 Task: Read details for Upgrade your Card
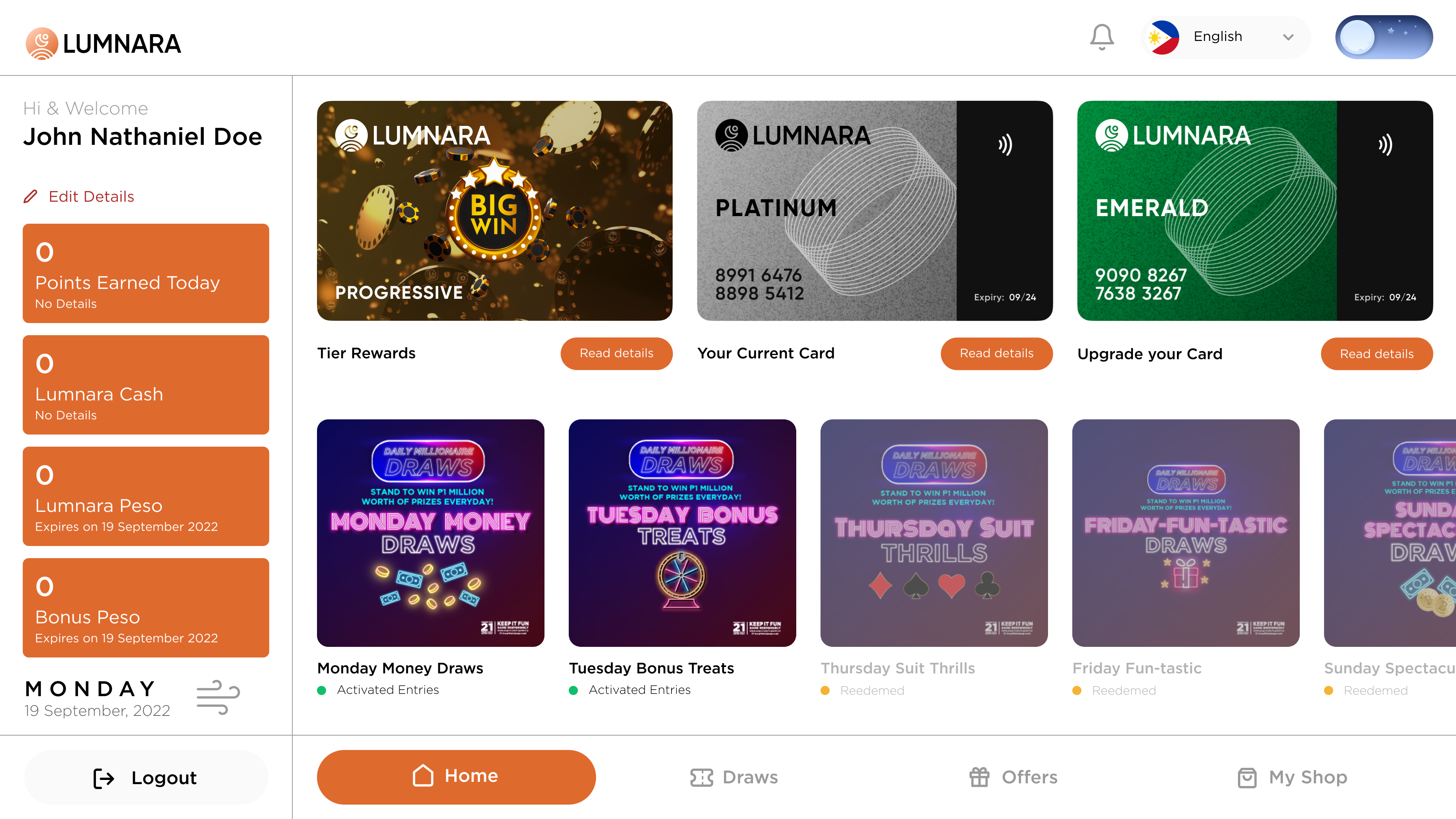(1376, 354)
